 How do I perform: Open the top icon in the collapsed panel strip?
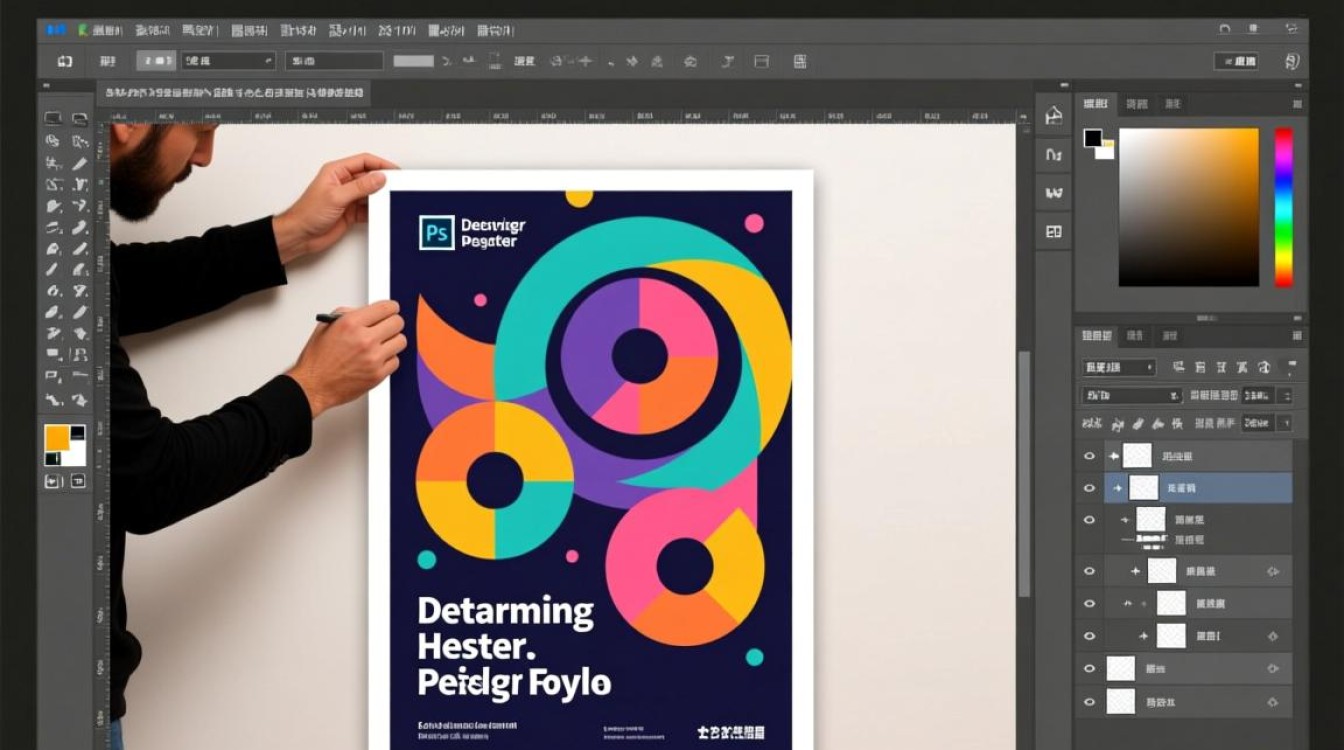coord(1053,116)
